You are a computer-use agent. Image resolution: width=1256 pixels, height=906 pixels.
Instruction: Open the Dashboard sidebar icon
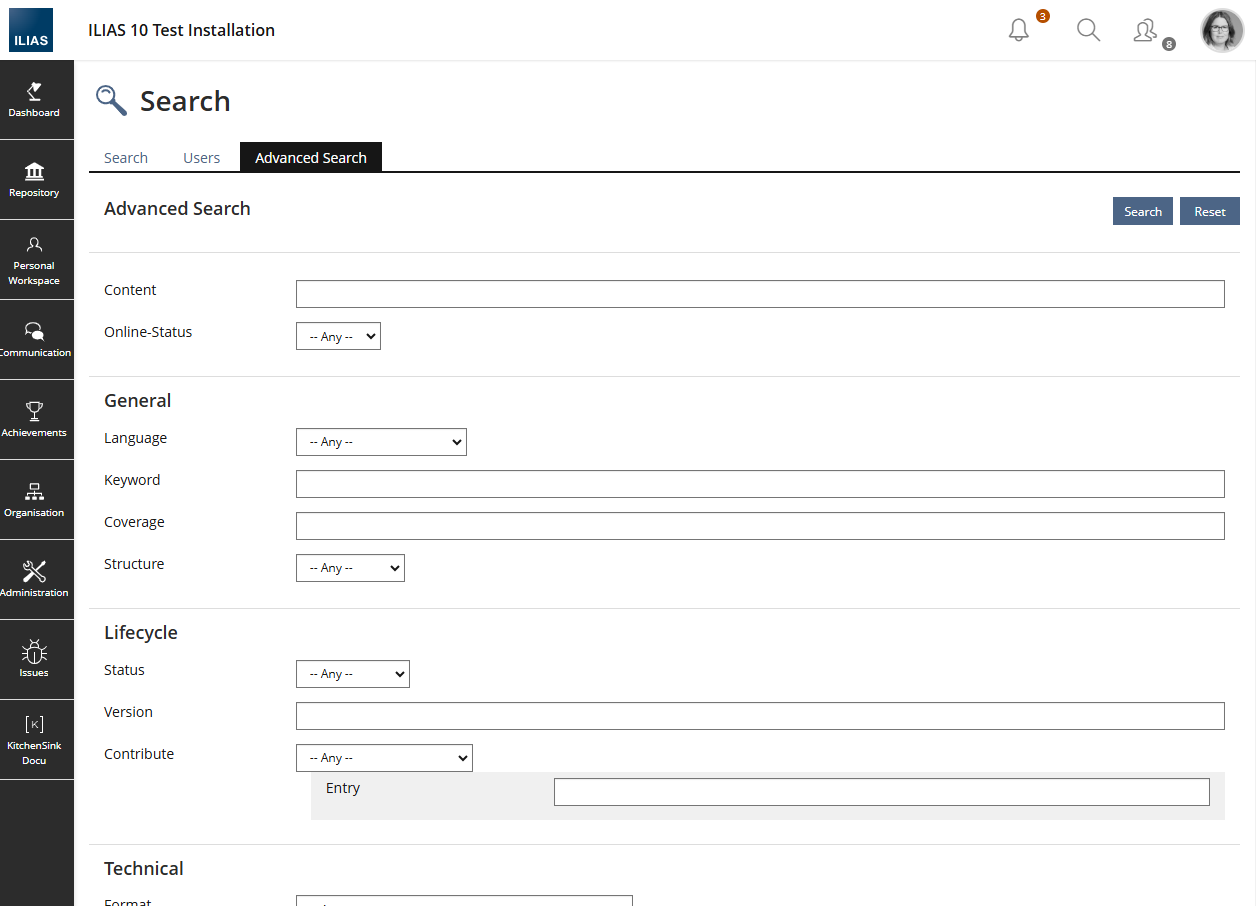(35, 100)
